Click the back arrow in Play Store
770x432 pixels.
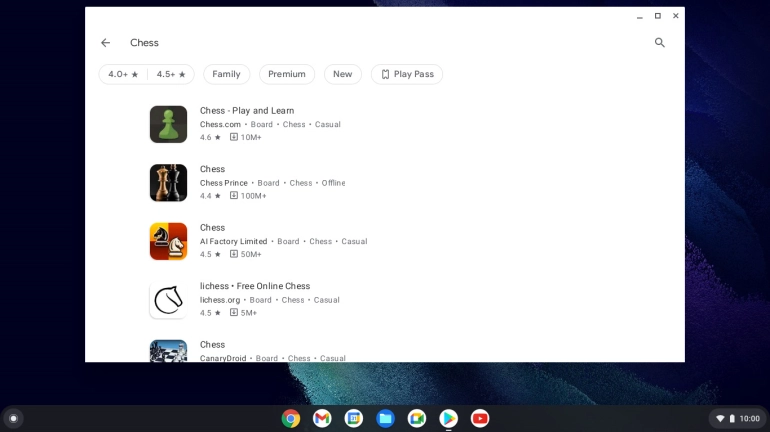[x=105, y=43]
